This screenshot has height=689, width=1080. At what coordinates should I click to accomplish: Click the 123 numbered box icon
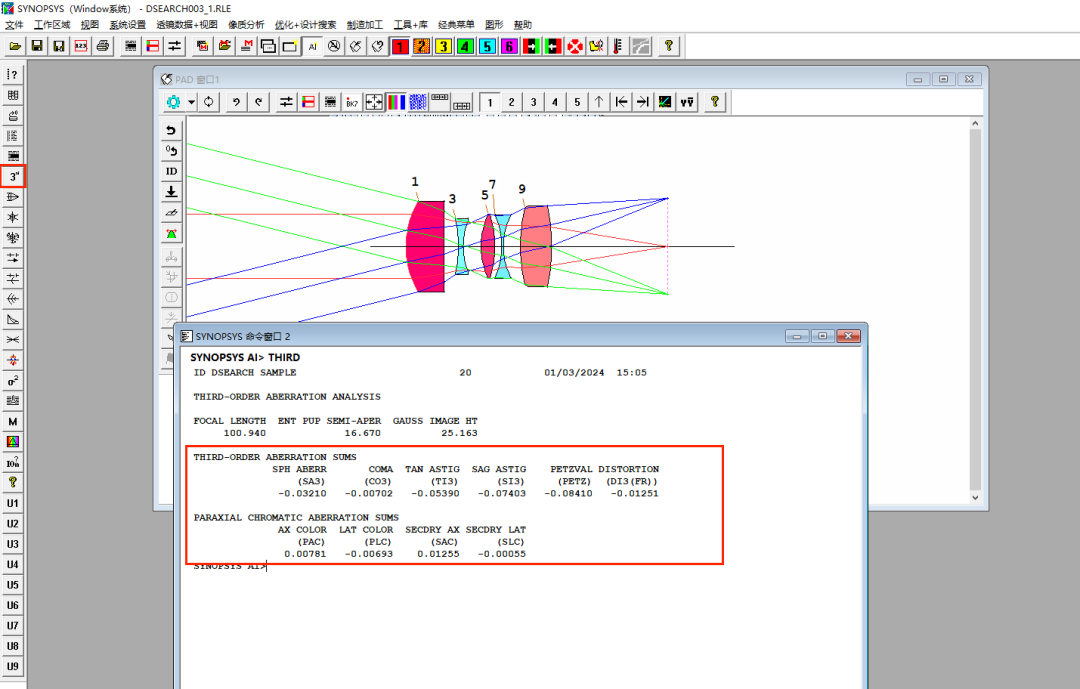(81, 46)
